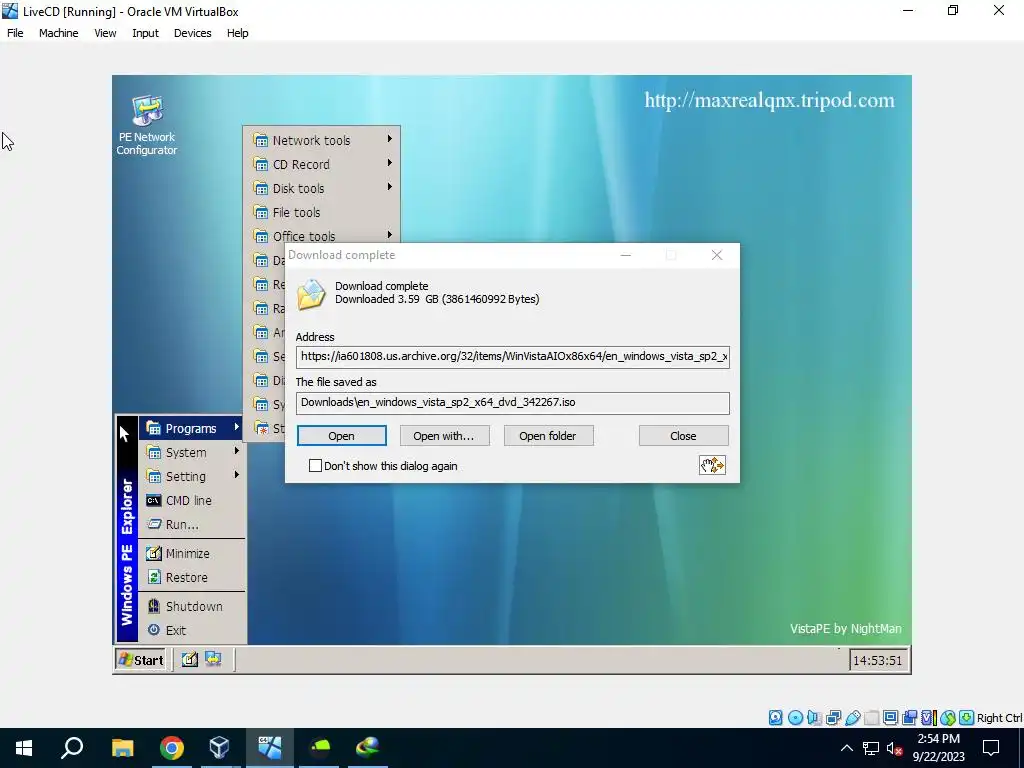
Task: Launch CMD line from Start menu
Action: tap(192, 500)
